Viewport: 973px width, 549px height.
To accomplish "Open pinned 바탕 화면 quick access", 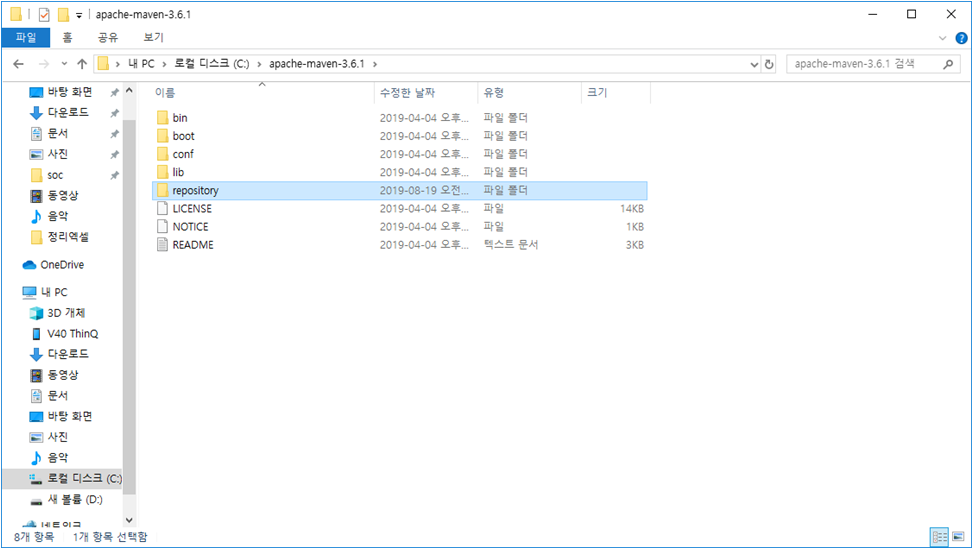I will click(61, 92).
